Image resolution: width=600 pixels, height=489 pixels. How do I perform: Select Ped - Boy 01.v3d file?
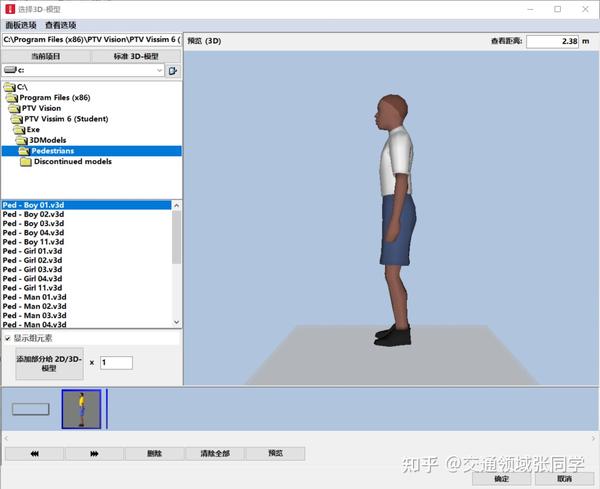click(x=86, y=205)
